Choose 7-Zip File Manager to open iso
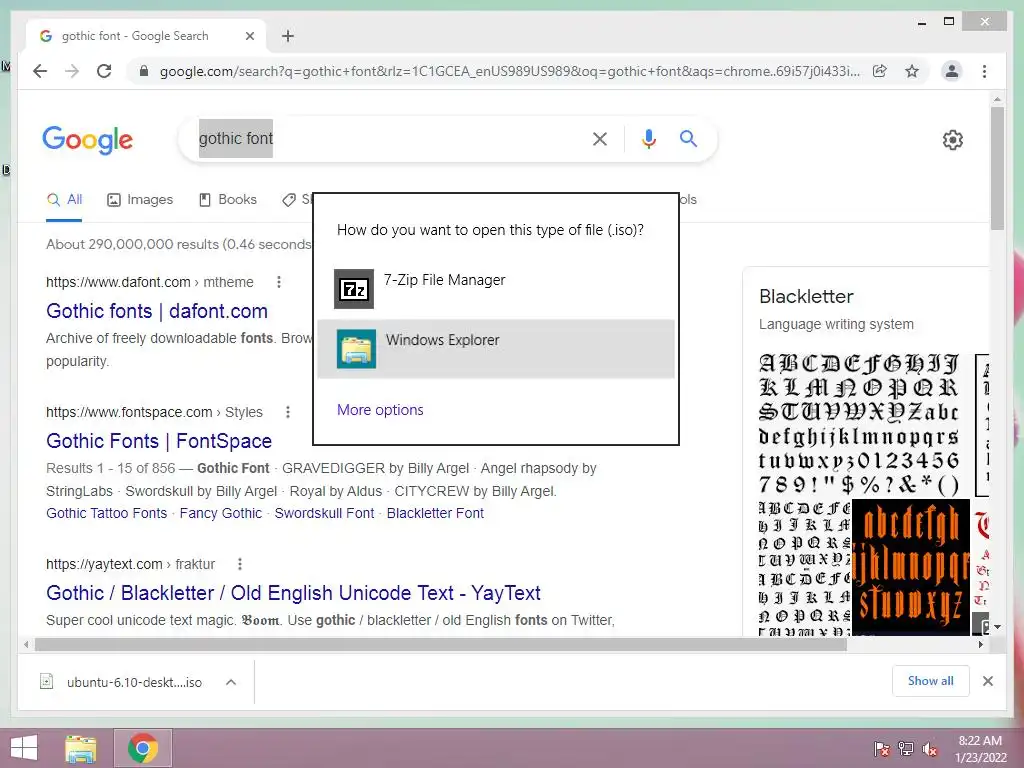The height and width of the screenshot is (768, 1024). coord(496,288)
